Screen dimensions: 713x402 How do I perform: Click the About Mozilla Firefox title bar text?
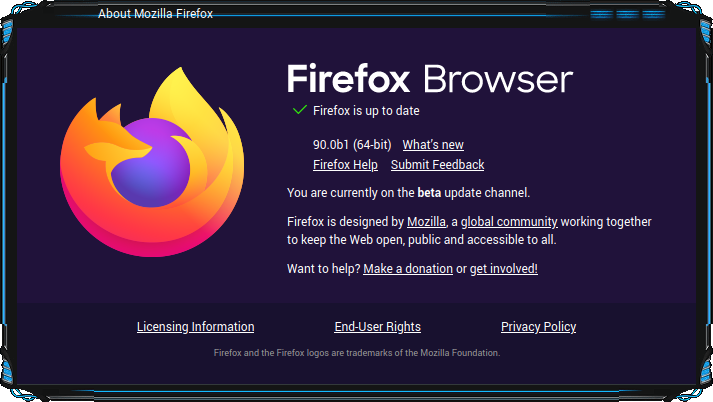click(x=155, y=14)
